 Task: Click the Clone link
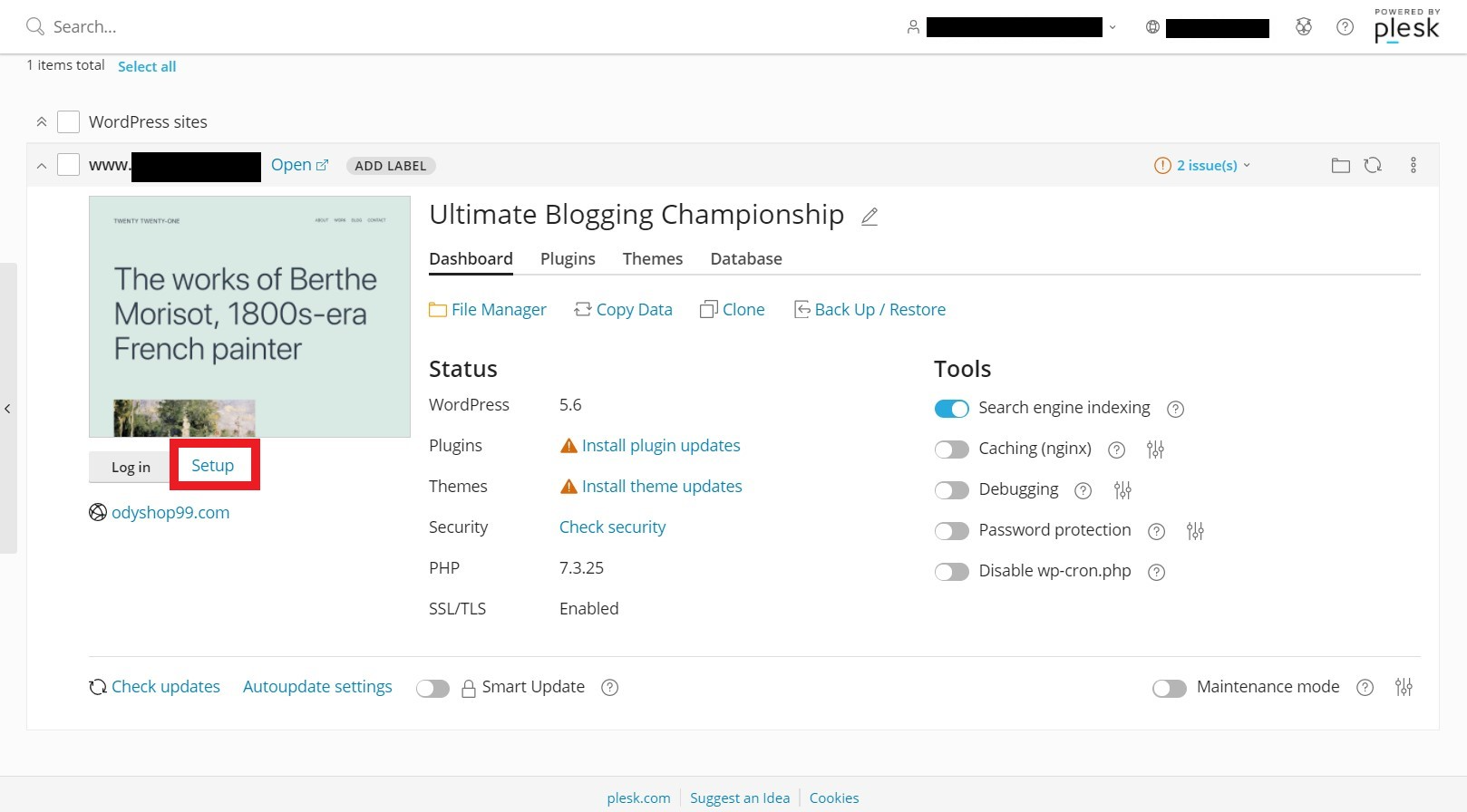(x=733, y=310)
